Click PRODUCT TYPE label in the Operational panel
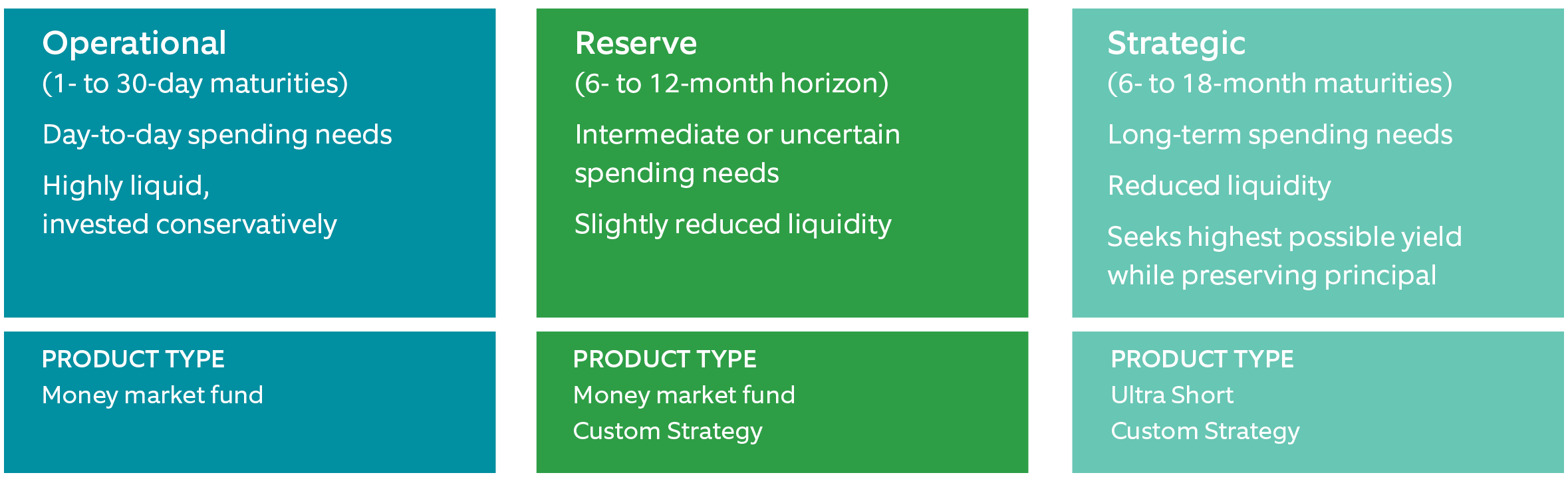The width and height of the screenshot is (1568, 481). pos(133,359)
